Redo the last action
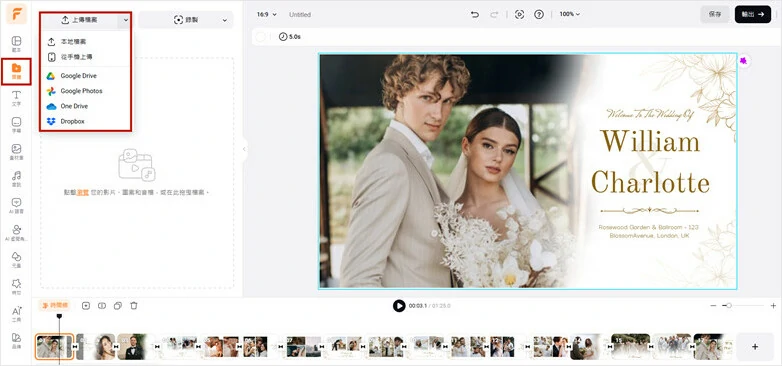This screenshot has width=782, height=366. point(494,14)
